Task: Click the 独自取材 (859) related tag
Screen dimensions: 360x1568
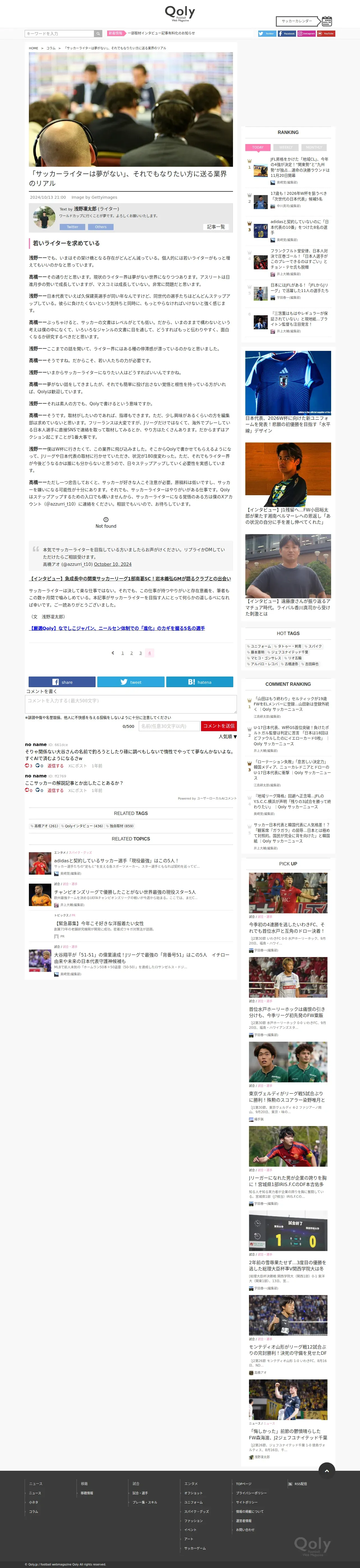Action: 120,826
